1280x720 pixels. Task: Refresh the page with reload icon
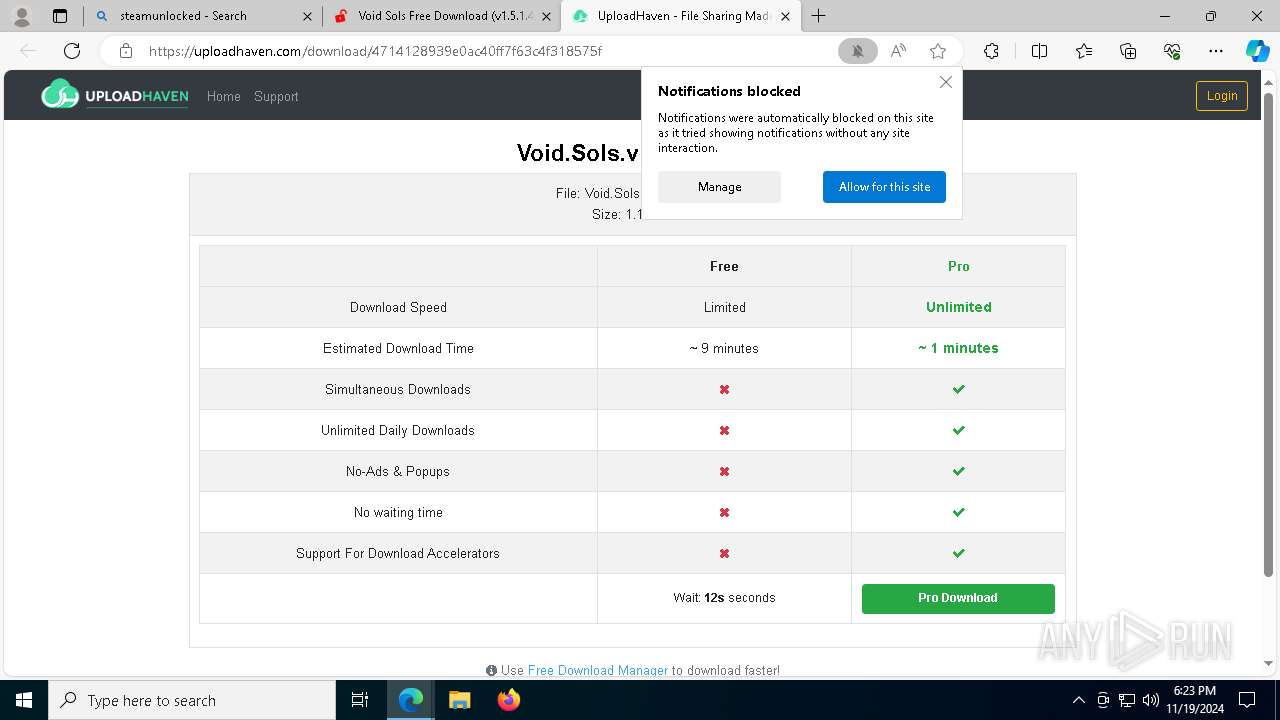click(72, 51)
